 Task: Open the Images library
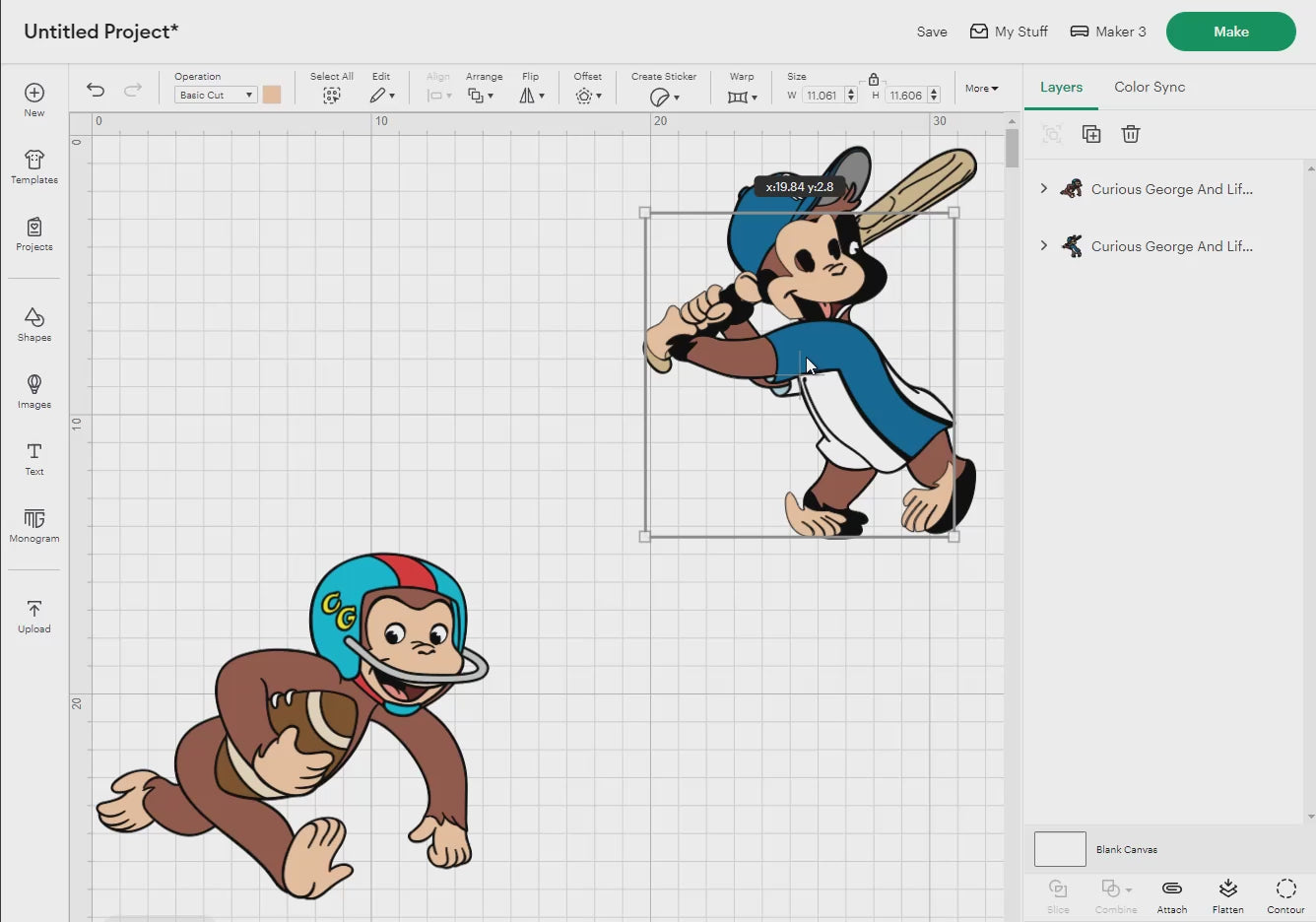pos(34,391)
